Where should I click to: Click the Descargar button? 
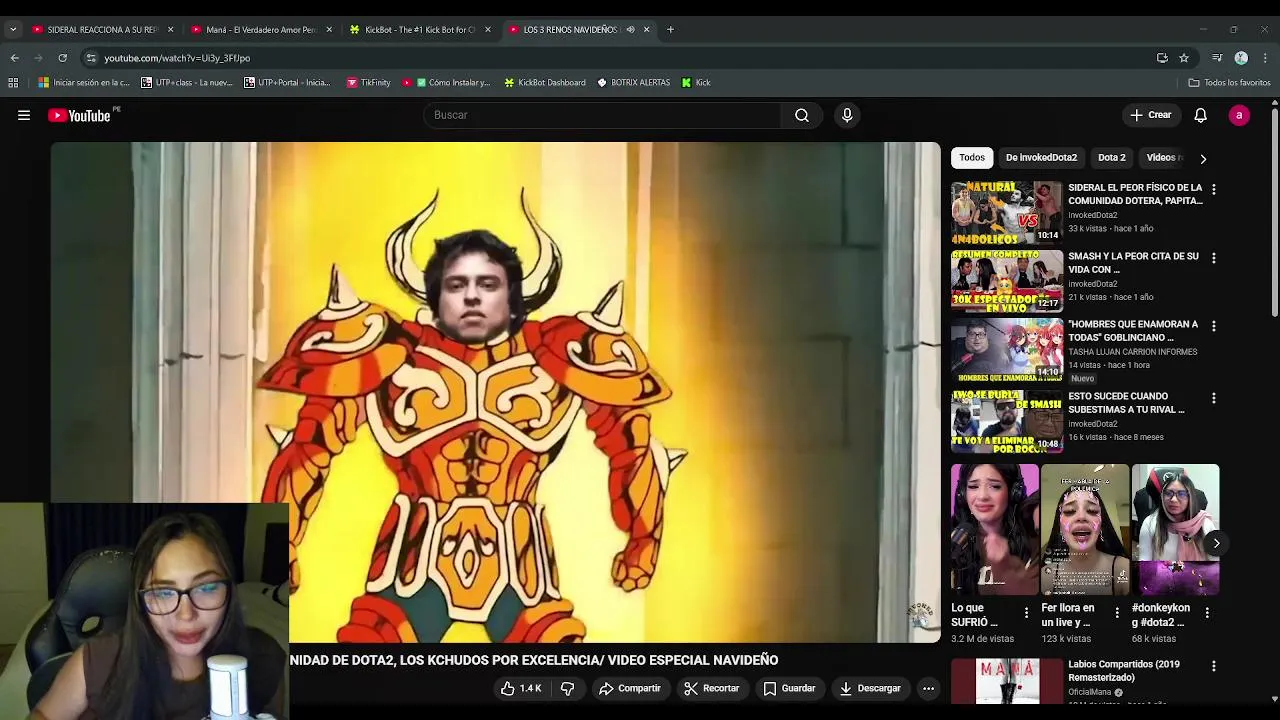[870, 688]
